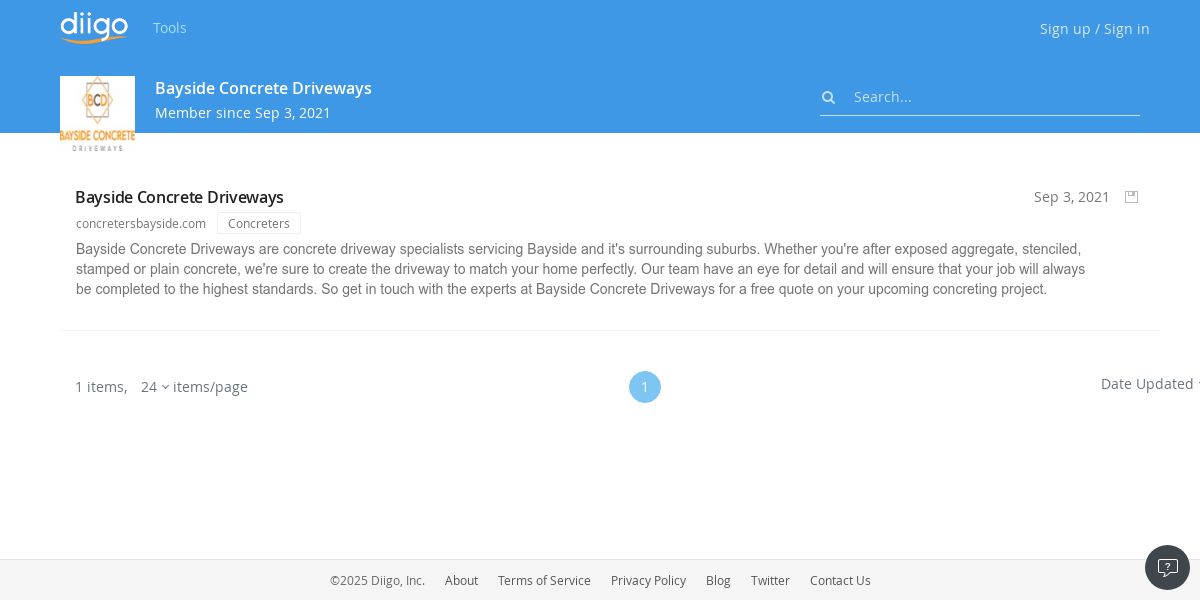Open the Tools menu
1200x600 pixels.
pos(170,28)
